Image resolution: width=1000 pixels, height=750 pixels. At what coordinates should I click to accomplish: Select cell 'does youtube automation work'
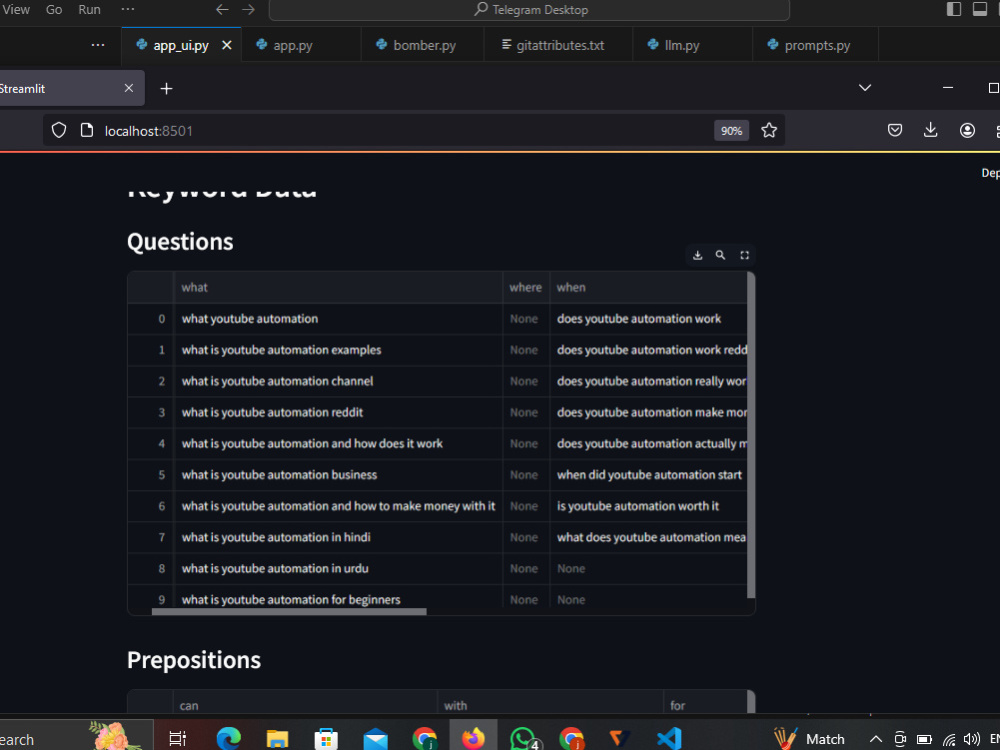click(x=649, y=319)
